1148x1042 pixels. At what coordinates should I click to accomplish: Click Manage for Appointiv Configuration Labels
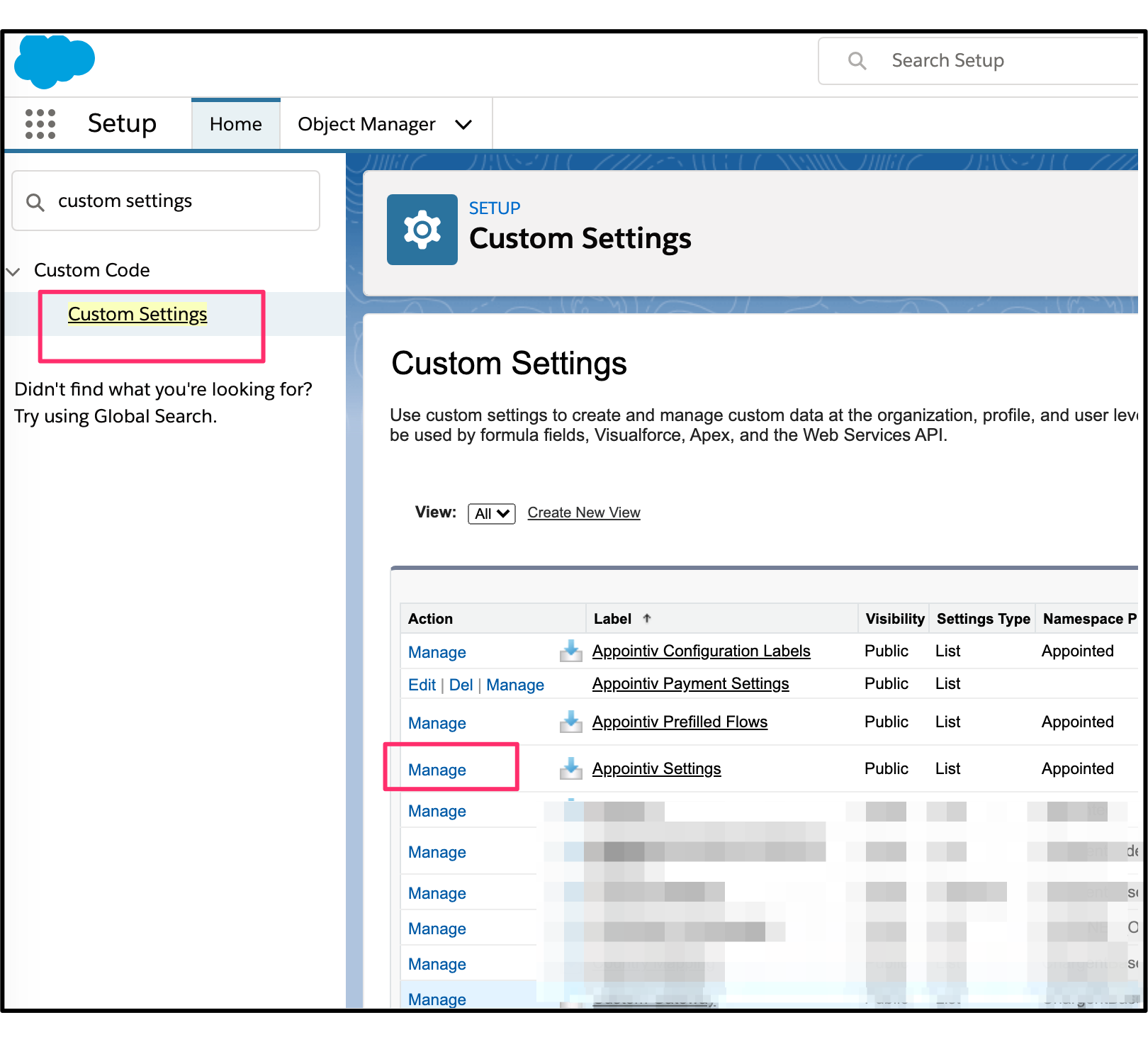(437, 652)
